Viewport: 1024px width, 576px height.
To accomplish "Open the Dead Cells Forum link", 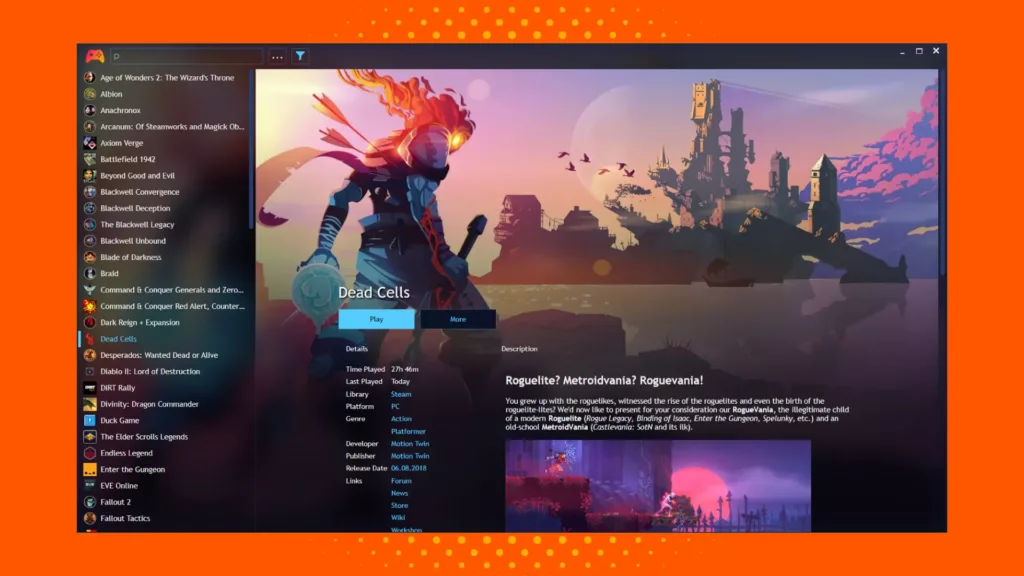I will tap(401, 480).
